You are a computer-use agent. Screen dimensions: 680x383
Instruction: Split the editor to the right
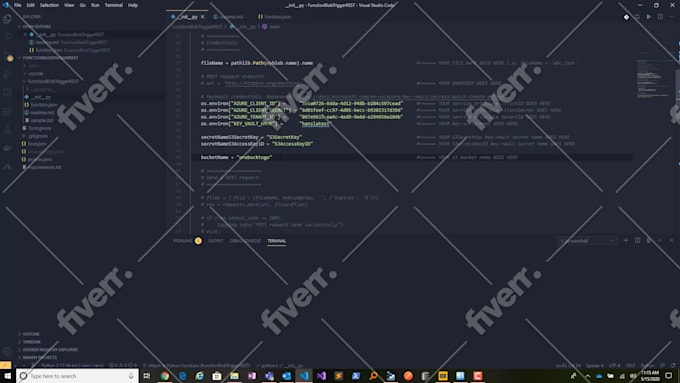point(660,17)
